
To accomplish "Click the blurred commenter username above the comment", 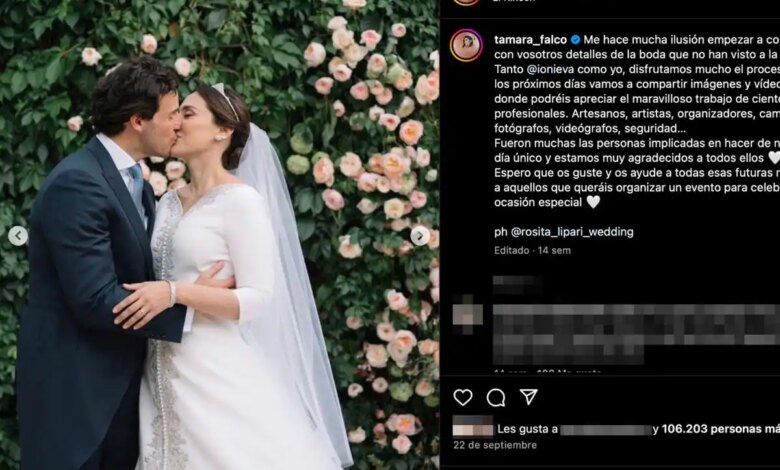I will point(517,285).
